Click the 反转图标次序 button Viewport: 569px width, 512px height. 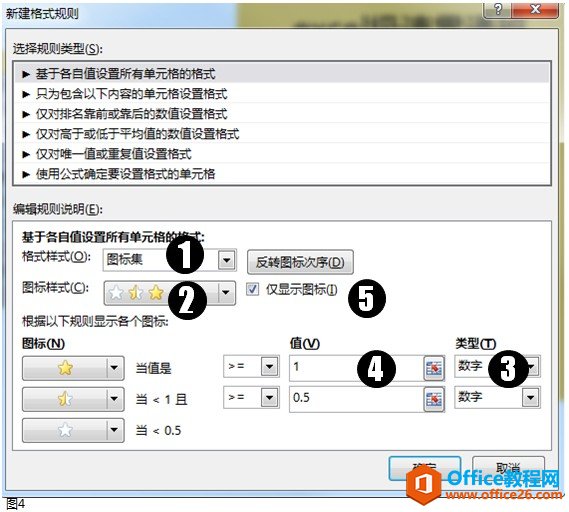click(300, 262)
